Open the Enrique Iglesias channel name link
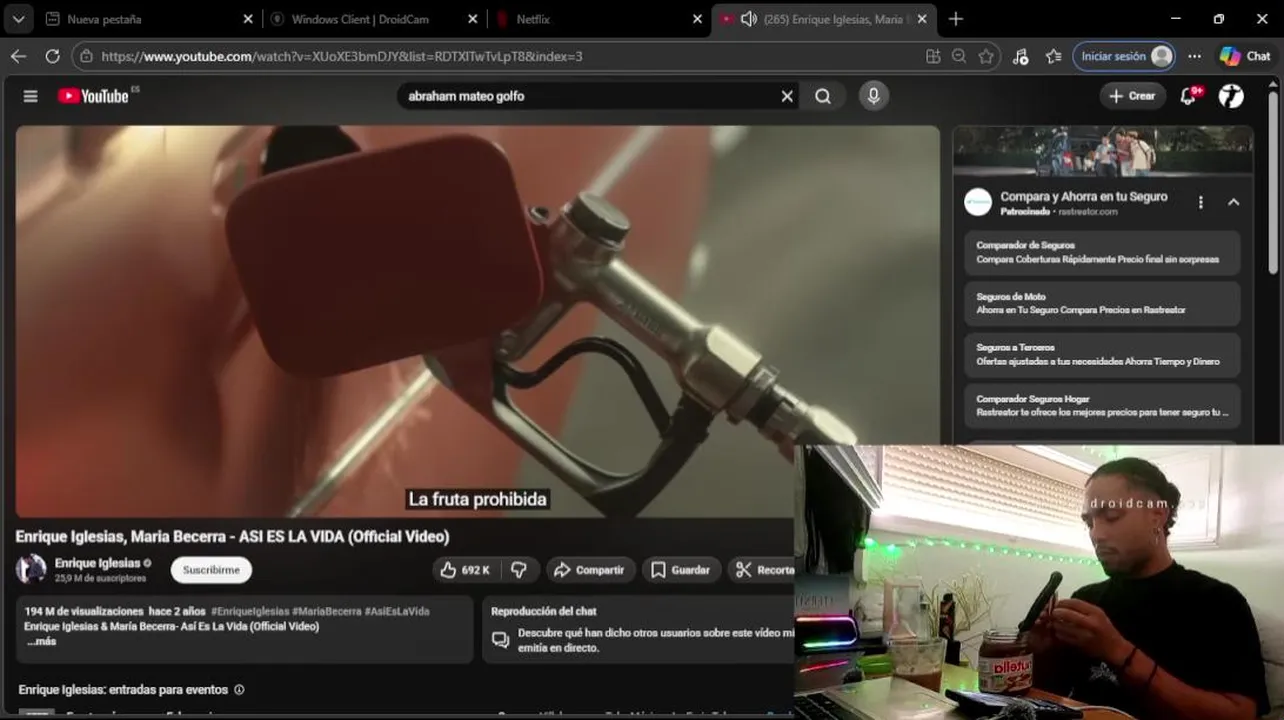 [98, 563]
